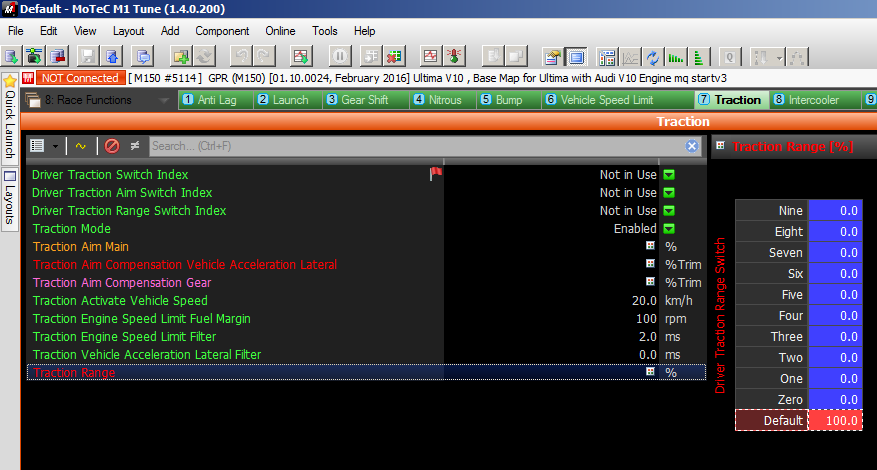Screen dimensions: 877x470
Task: Click the green horizontal bars histogram icon
Action: (676, 57)
